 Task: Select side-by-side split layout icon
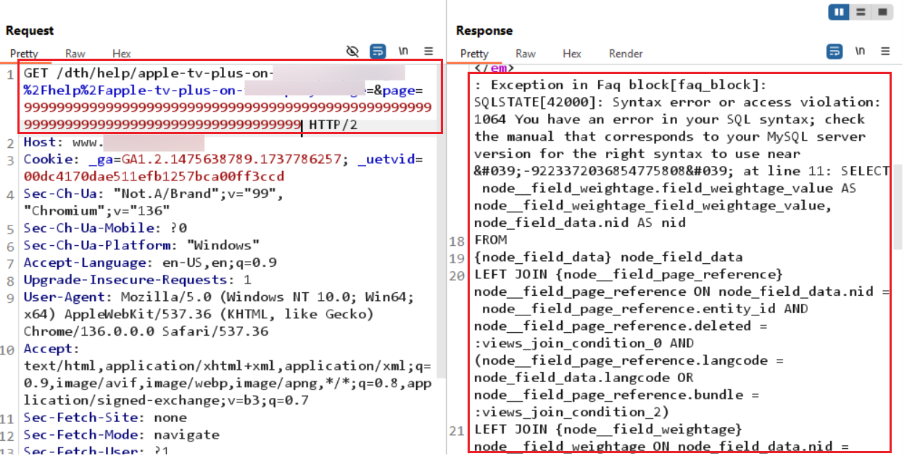[x=840, y=13]
